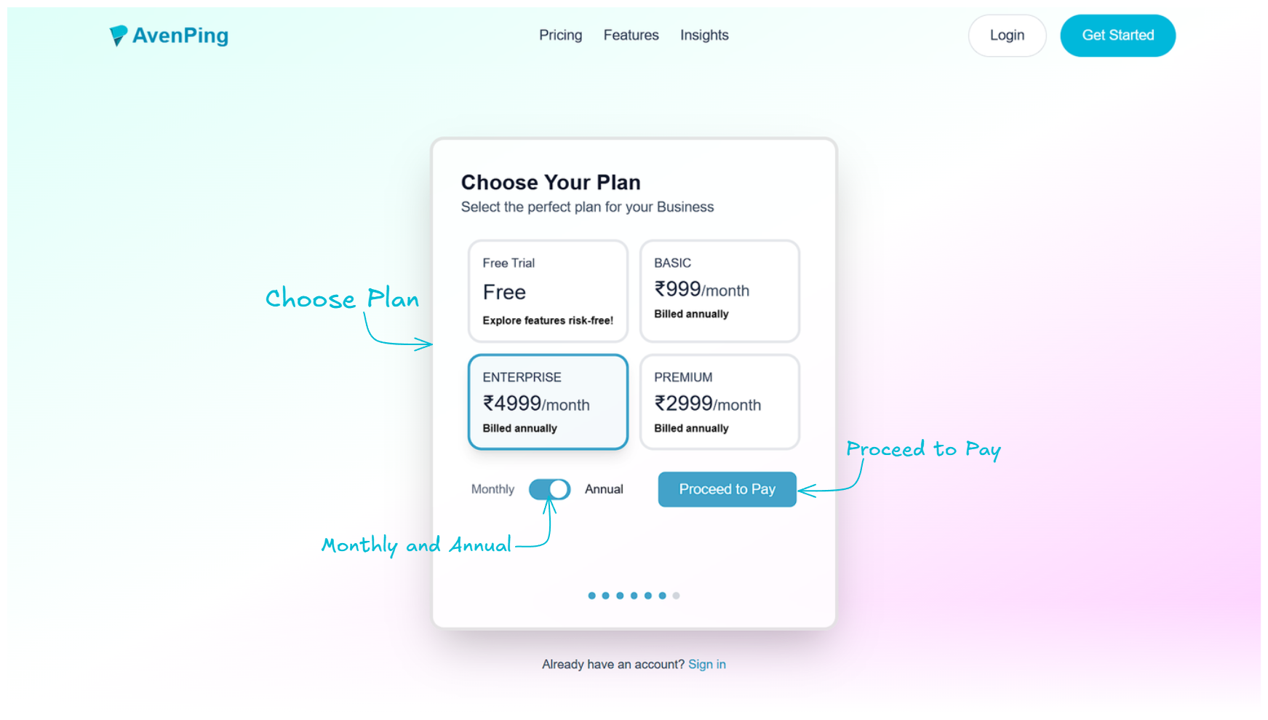Select the ENTERPRISE ₹4999/month plan
The height and width of the screenshot is (720, 1268).
(x=548, y=402)
